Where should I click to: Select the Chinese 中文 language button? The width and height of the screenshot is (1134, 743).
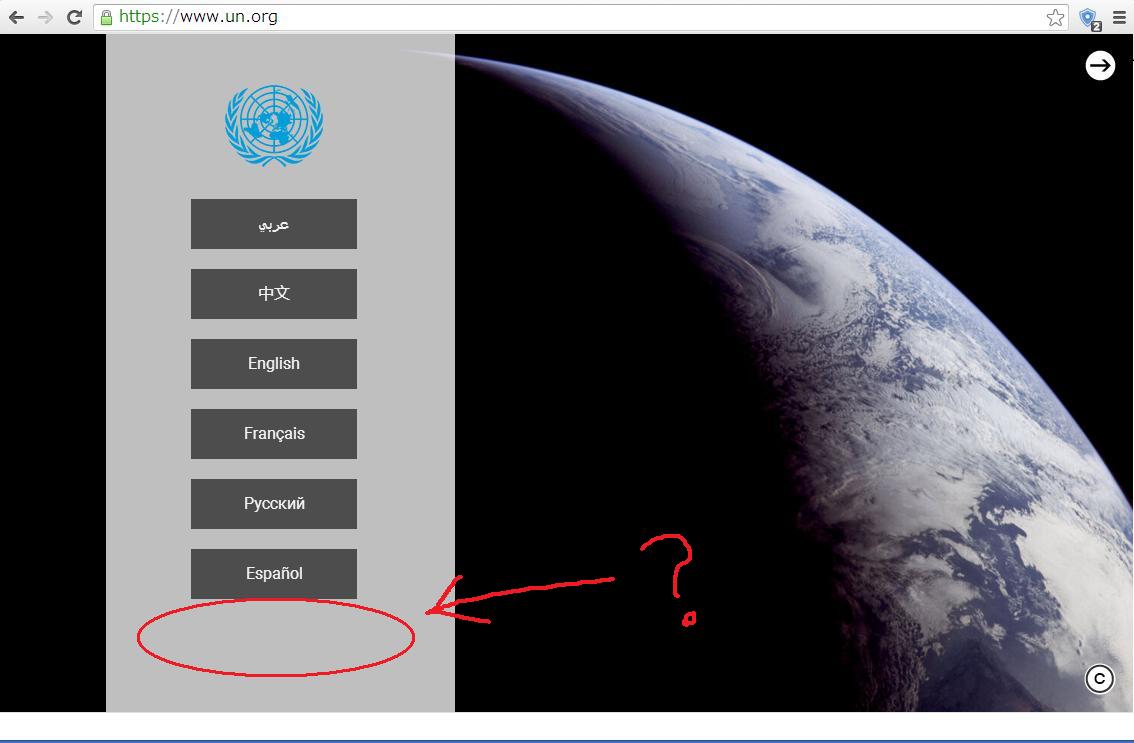click(x=274, y=294)
